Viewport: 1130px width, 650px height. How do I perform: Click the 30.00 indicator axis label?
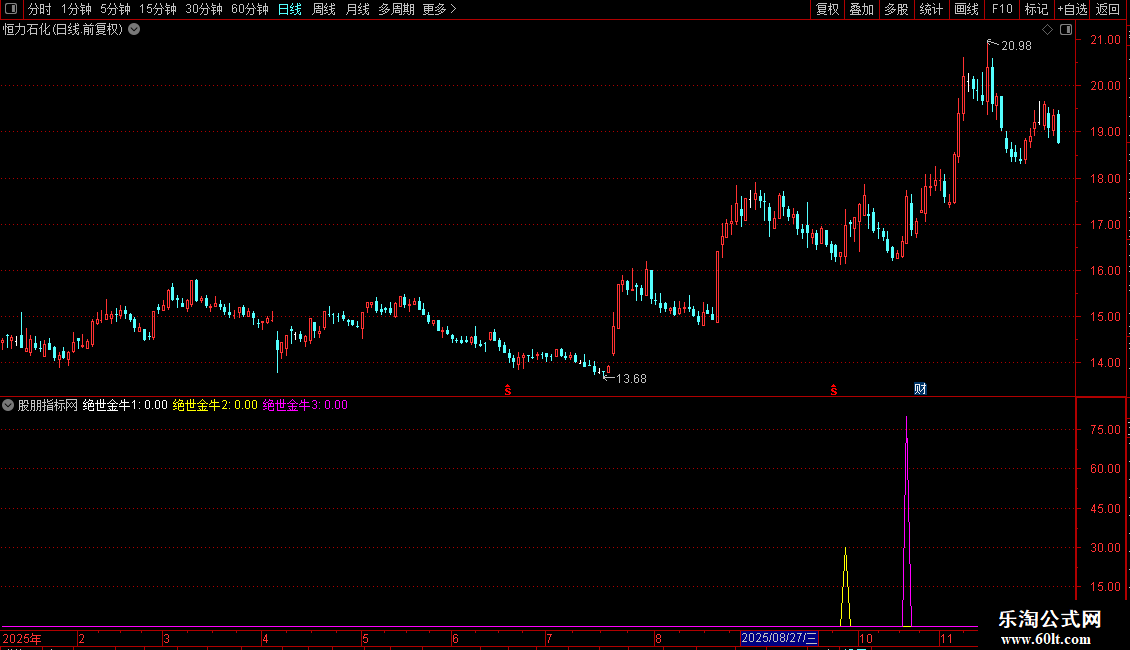tap(1105, 548)
